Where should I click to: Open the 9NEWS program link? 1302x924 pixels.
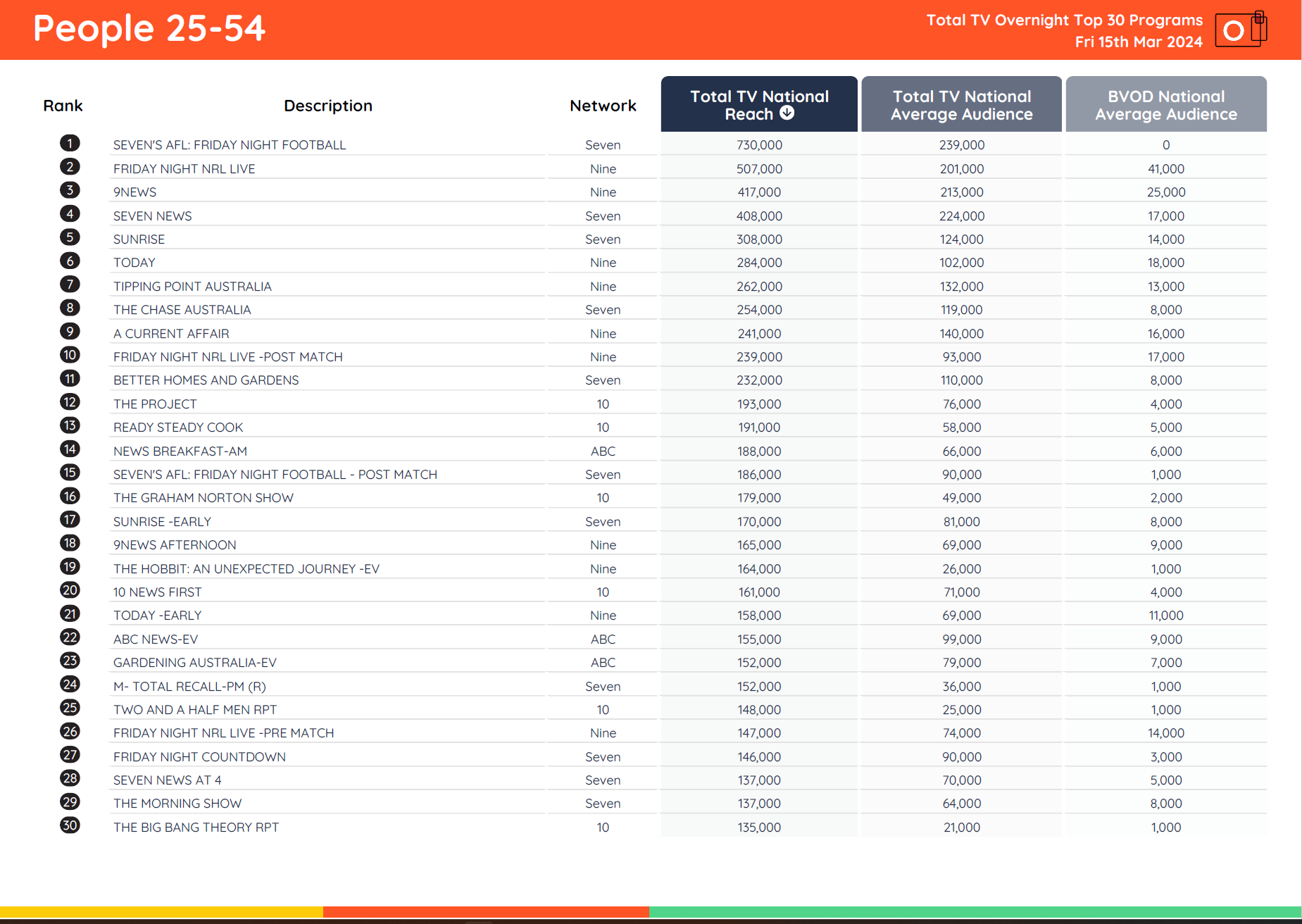click(x=134, y=192)
